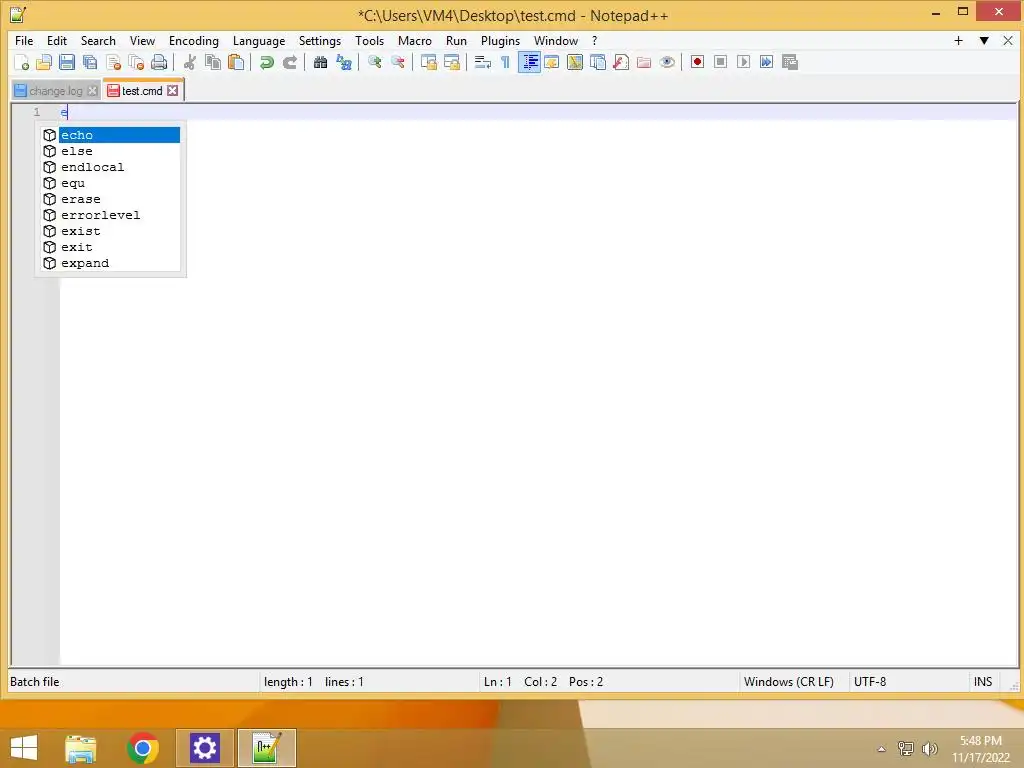This screenshot has height=768, width=1024.
Task: Click the UTF-8 encoding status bar entry
Action: [x=870, y=682]
